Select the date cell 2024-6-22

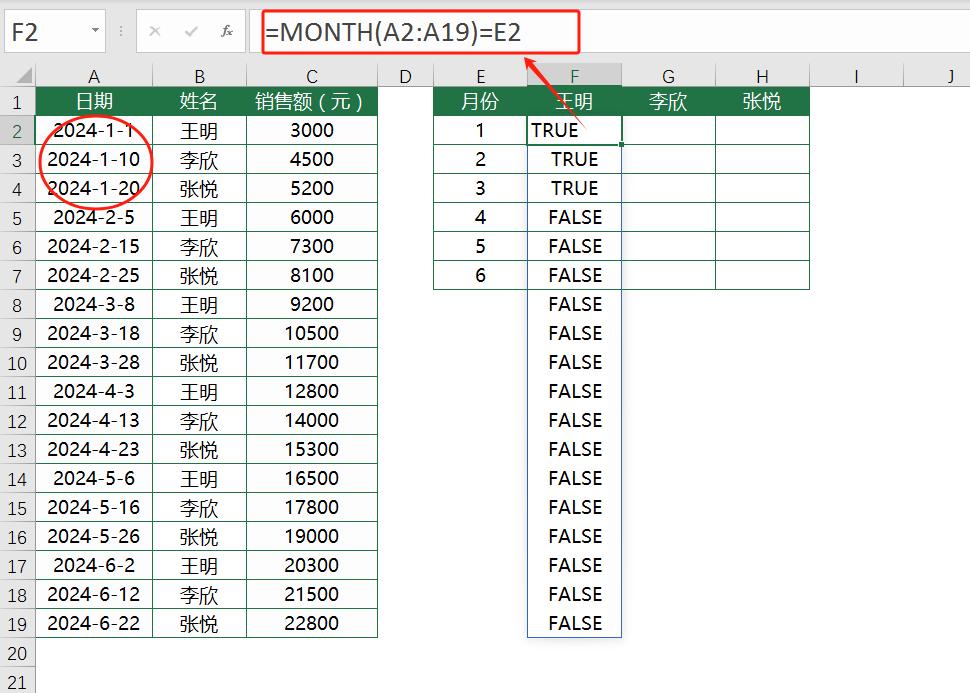pos(94,623)
